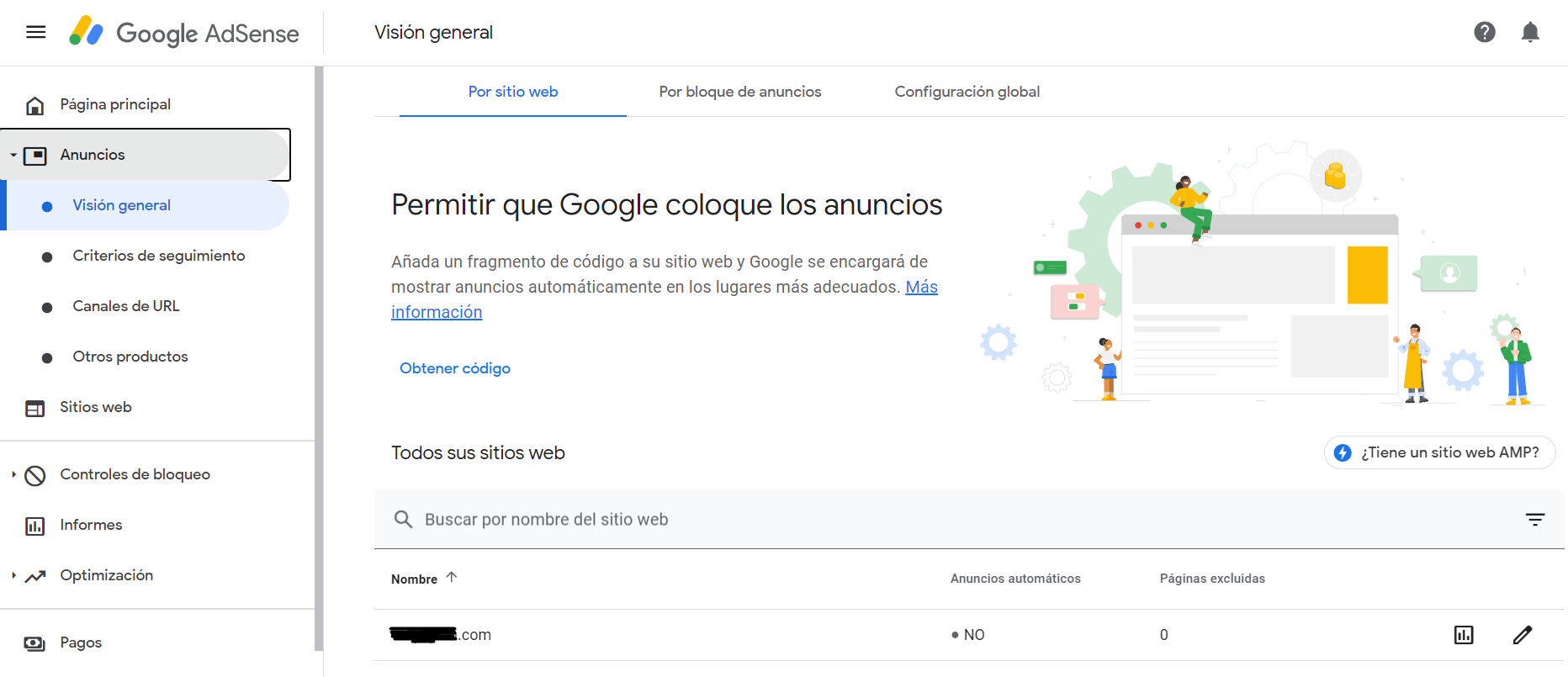Image resolution: width=1568 pixels, height=677 pixels.
Task: Click Anuncios automáticos column header
Action: click(1015, 579)
